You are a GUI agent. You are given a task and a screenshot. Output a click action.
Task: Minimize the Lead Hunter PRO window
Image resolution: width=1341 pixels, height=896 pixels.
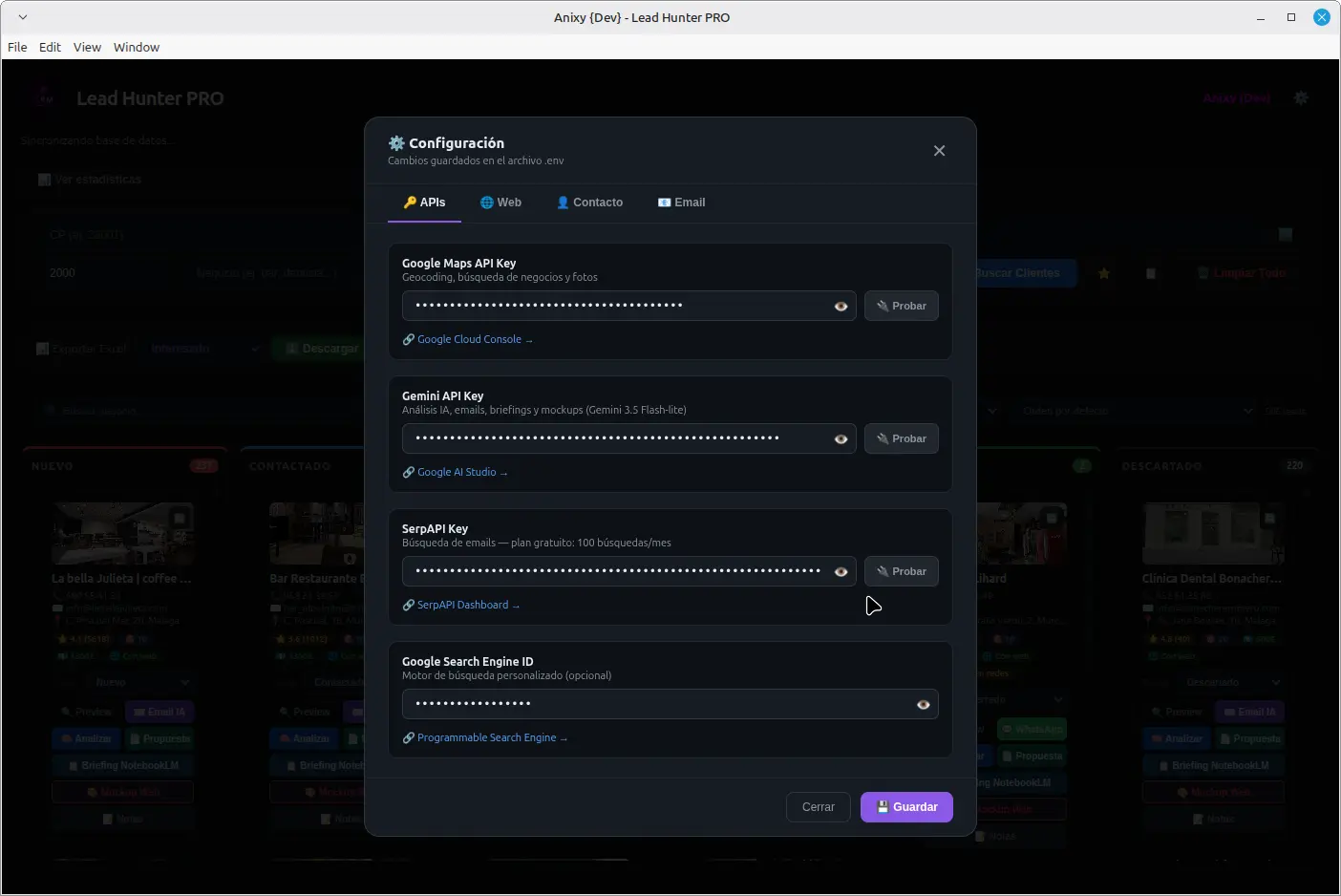coord(1261,17)
